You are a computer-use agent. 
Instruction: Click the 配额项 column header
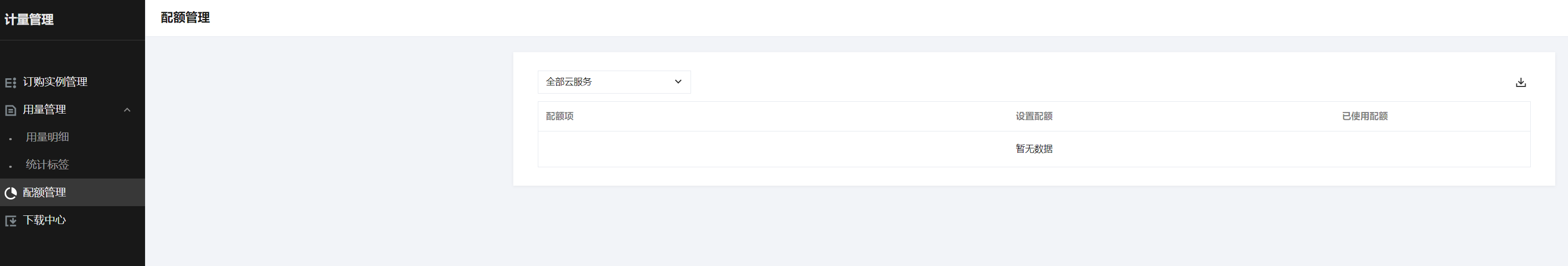[559, 117]
